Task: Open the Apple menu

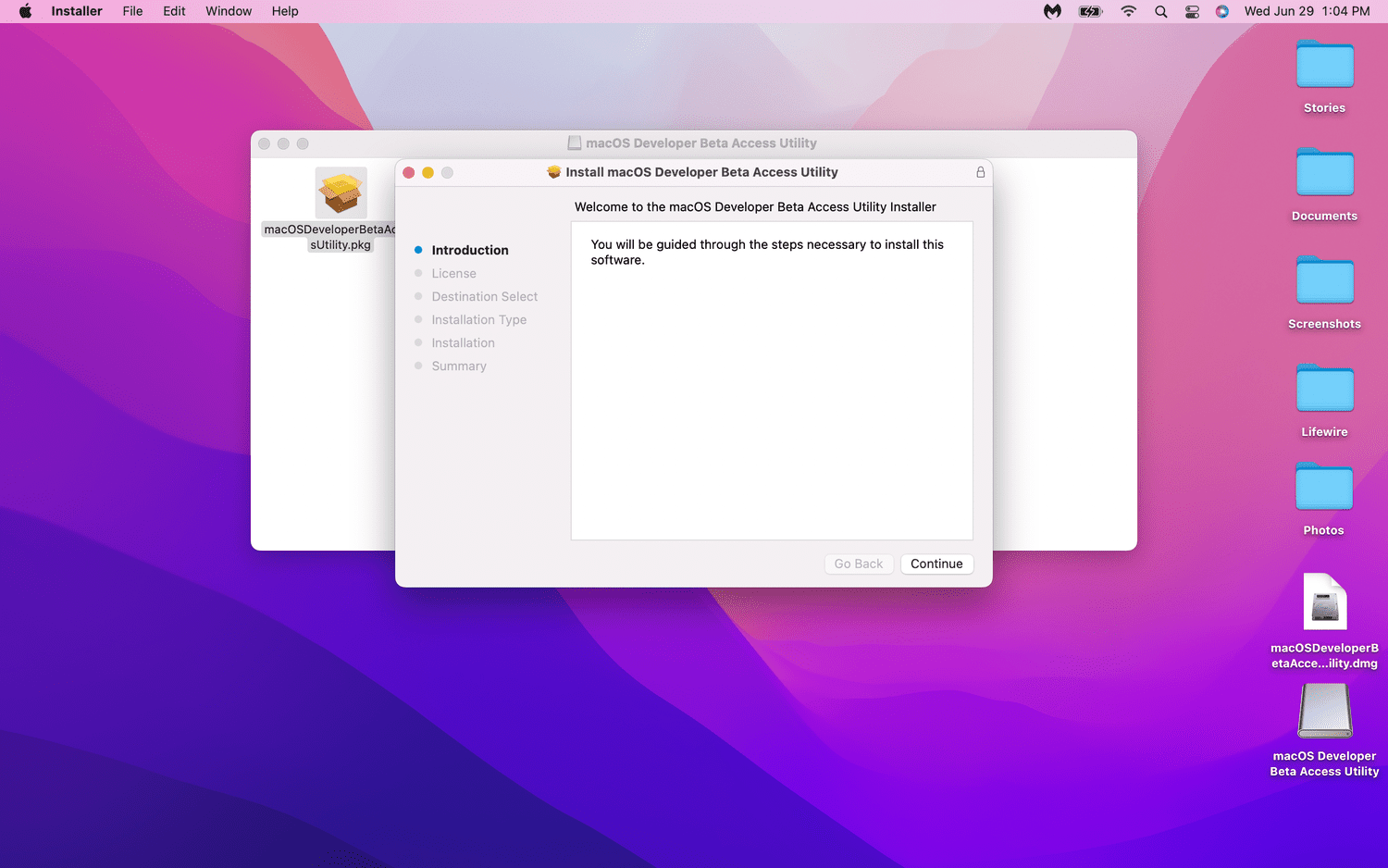Action: pyautogui.click(x=25, y=11)
